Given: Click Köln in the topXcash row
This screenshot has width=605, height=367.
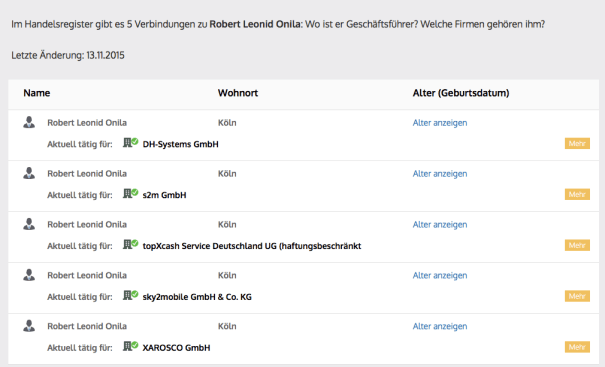Looking at the screenshot, I should 227,225.
